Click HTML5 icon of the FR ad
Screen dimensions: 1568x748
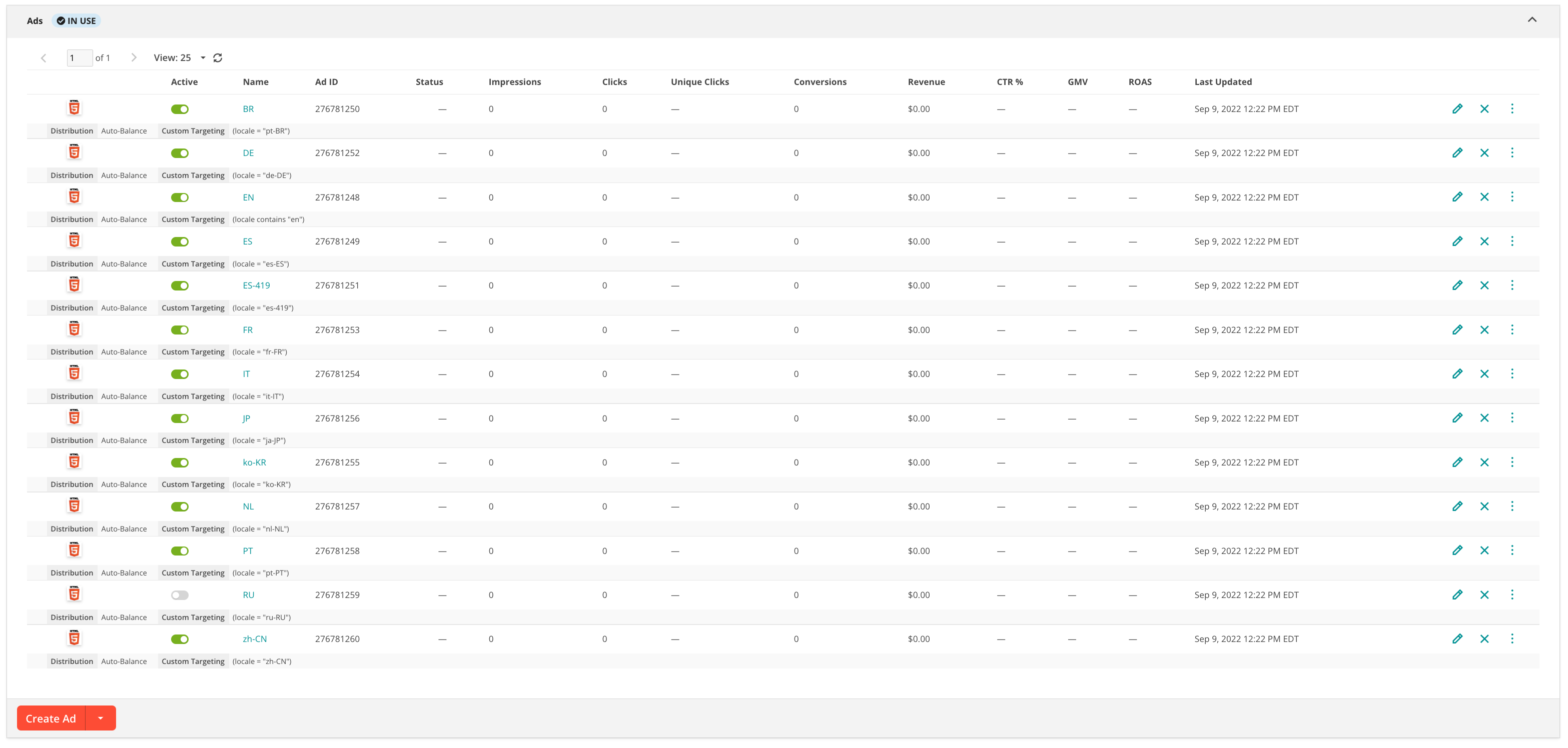(74, 329)
